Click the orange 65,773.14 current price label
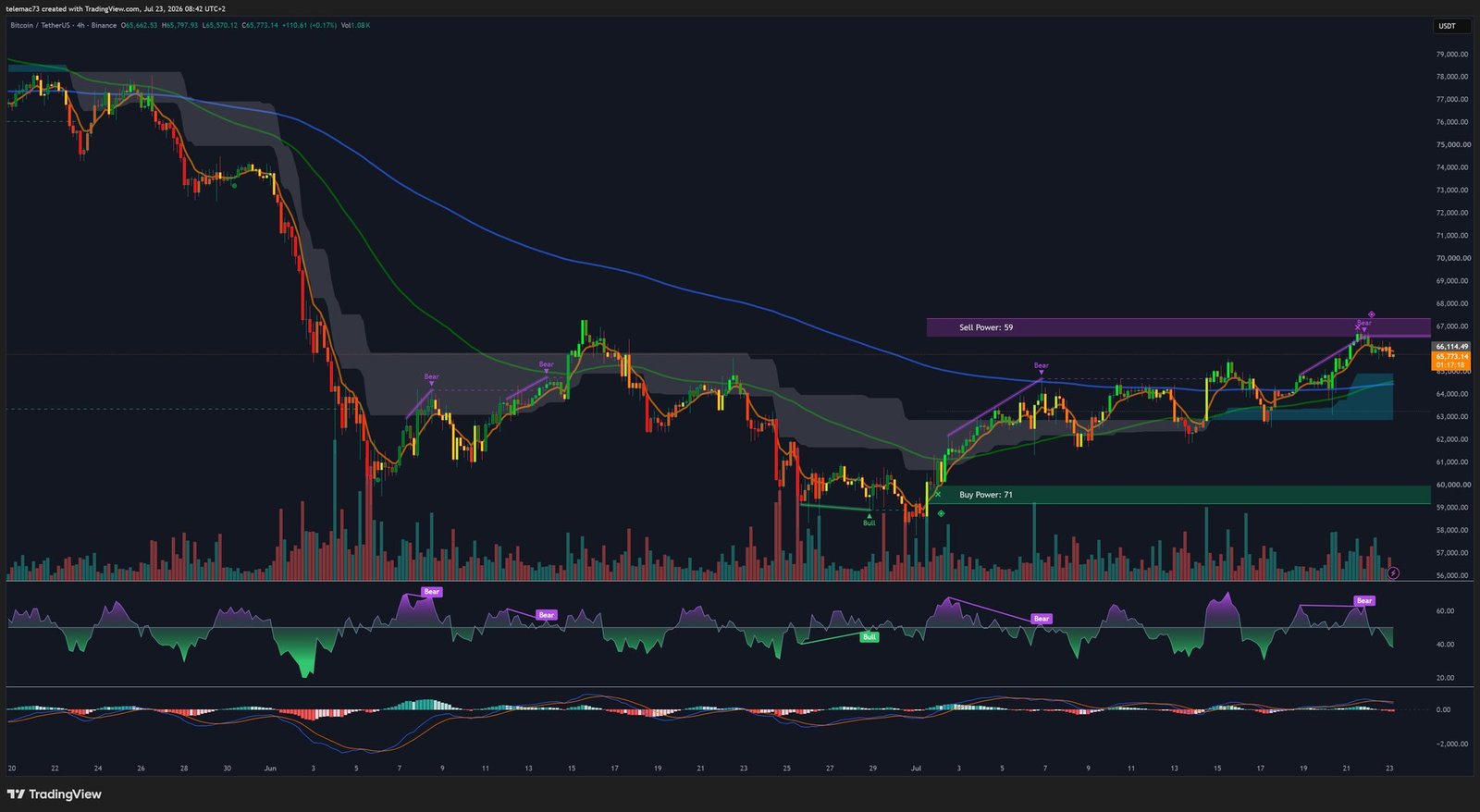Viewport: 1480px width, 812px height. (x=1451, y=356)
